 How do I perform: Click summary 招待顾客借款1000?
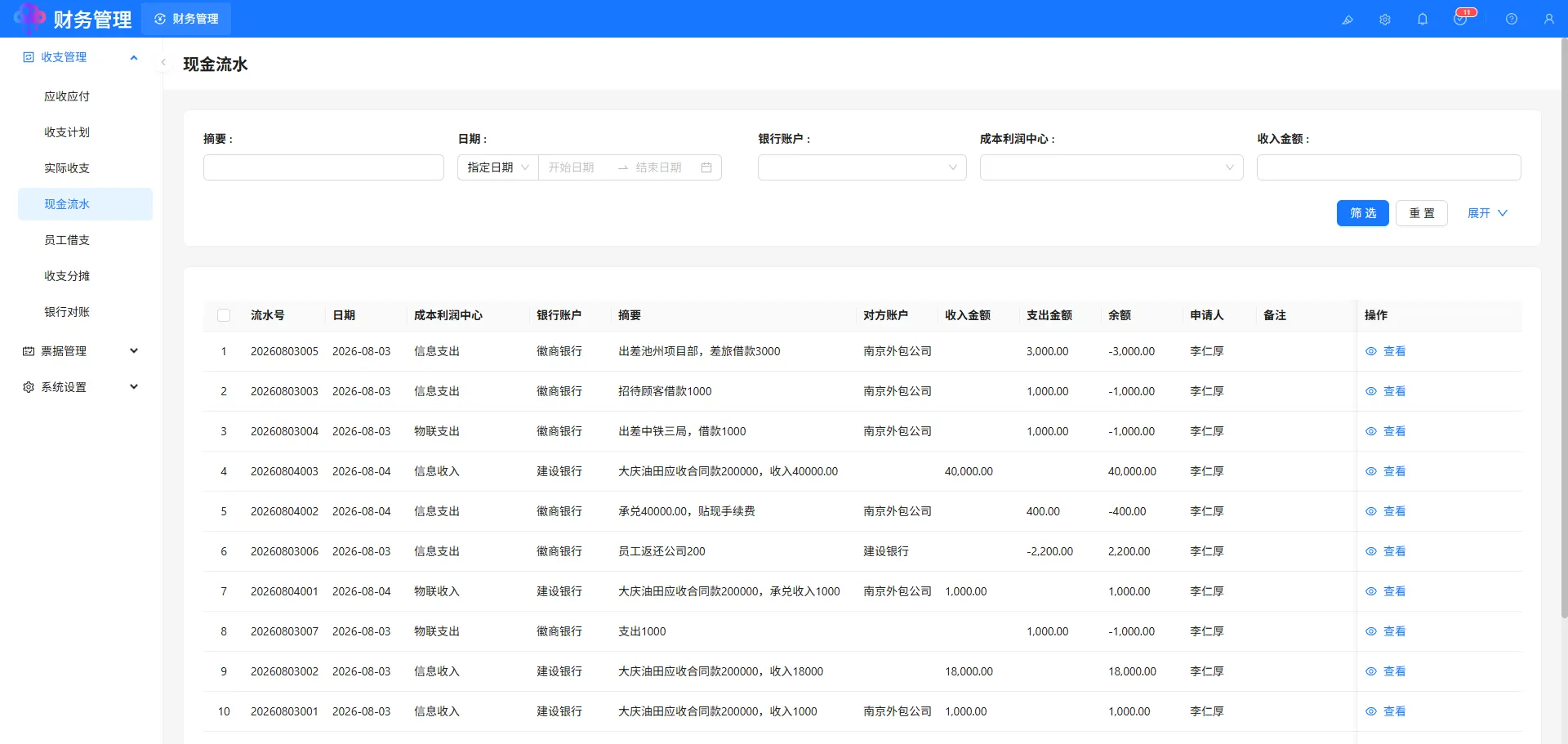pyautogui.click(x=665, y=391)
